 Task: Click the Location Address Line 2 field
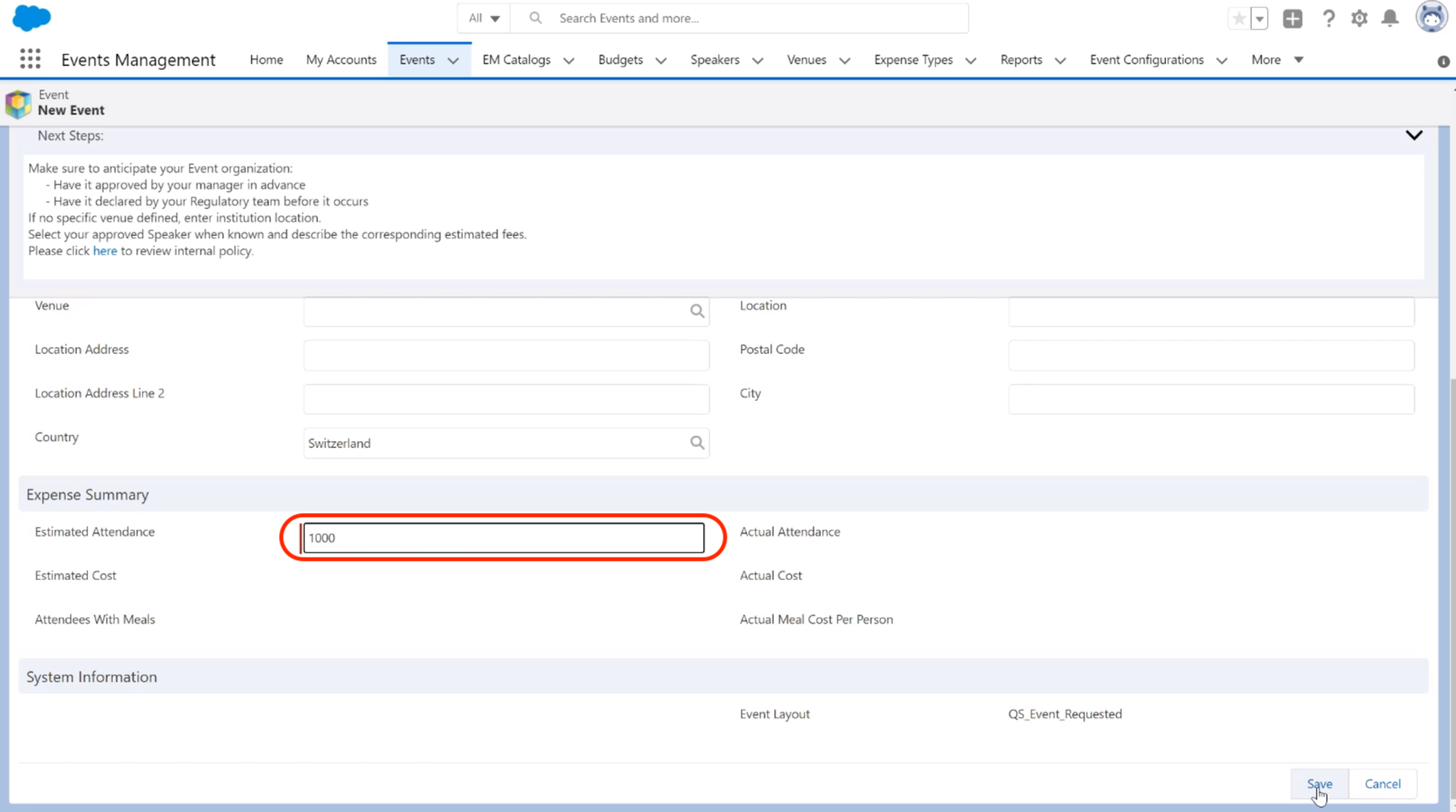[x=506, y=399]
